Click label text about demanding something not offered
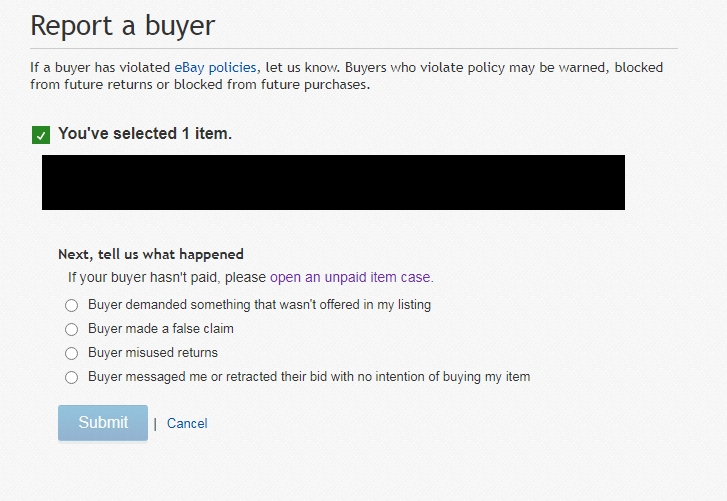This screenshot has width=727, height=501. [x=260, y=304]
